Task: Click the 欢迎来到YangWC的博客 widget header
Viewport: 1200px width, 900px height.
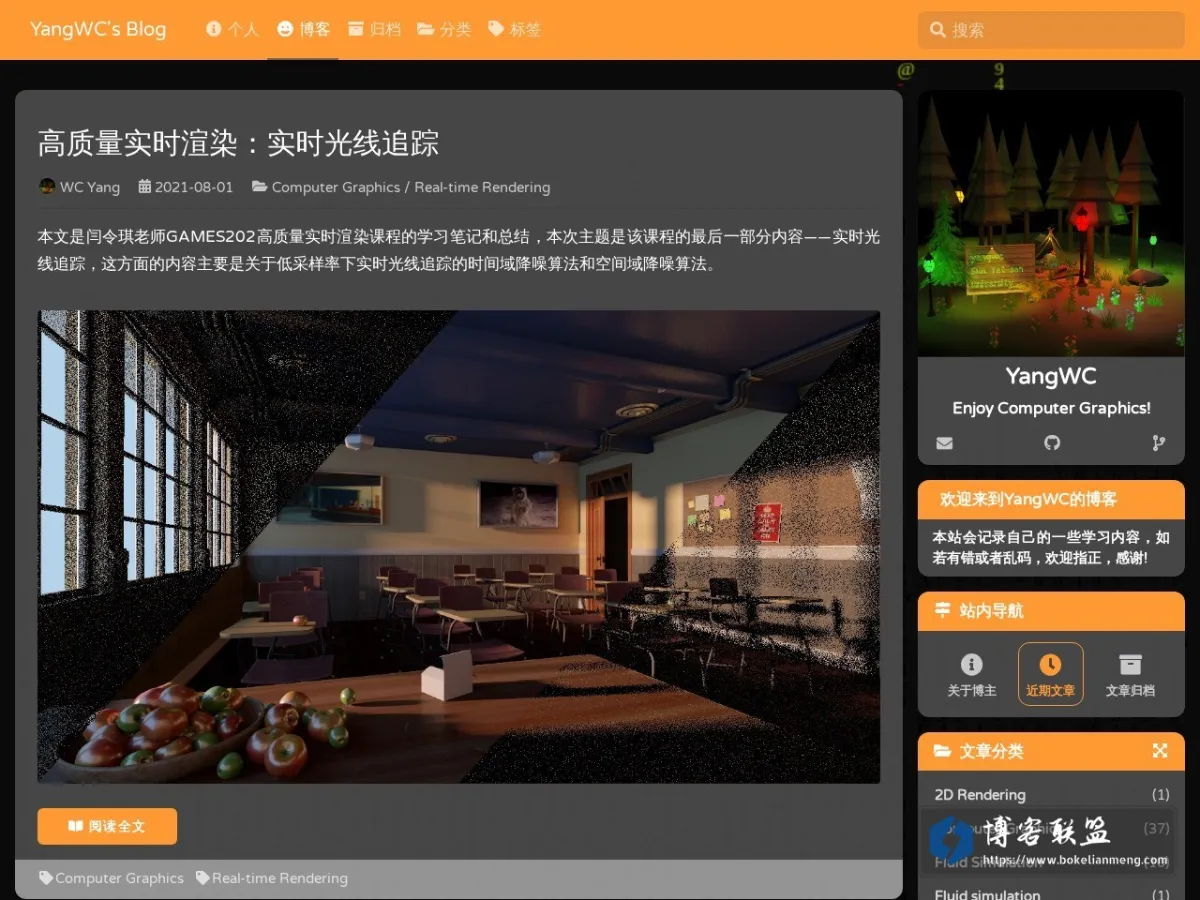Action: click(x=1051, y=499)
